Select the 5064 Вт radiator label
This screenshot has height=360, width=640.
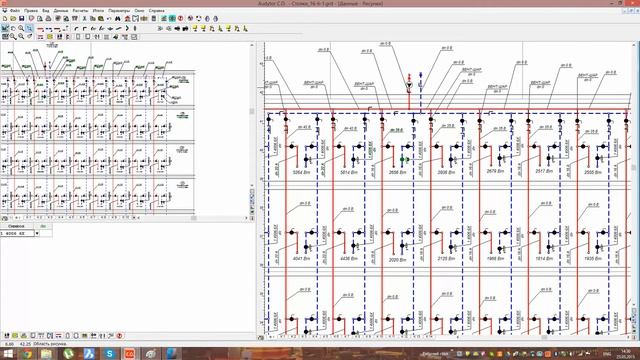pos(301,173)
